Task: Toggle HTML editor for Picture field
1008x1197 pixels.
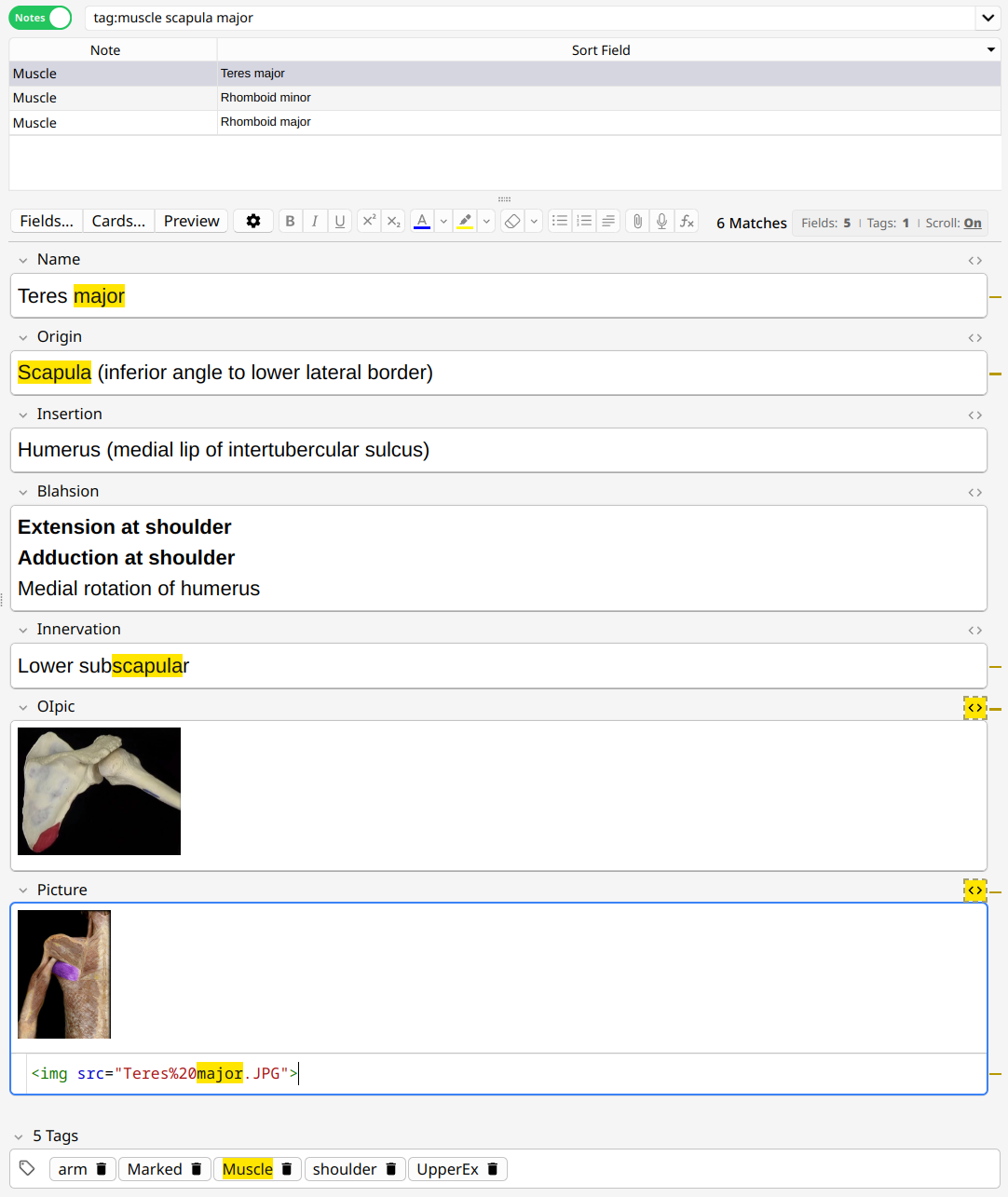Action: (x=974, y=891)
